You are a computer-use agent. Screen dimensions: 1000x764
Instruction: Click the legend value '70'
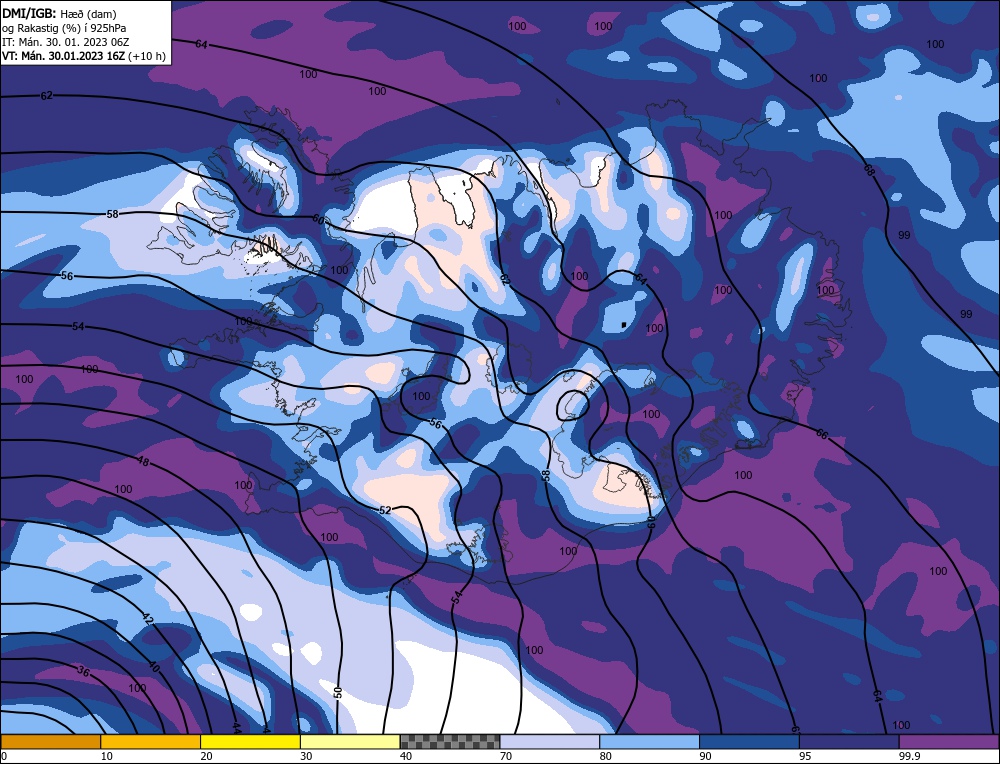506,756
